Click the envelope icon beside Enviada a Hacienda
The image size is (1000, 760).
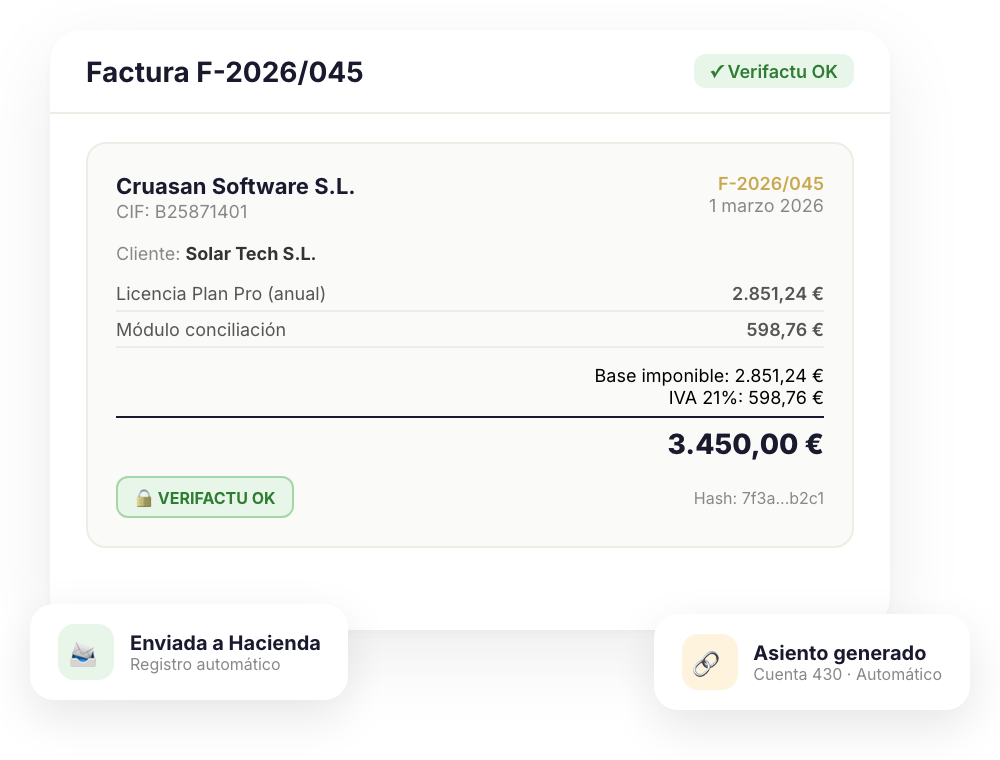tap(84, 653)
